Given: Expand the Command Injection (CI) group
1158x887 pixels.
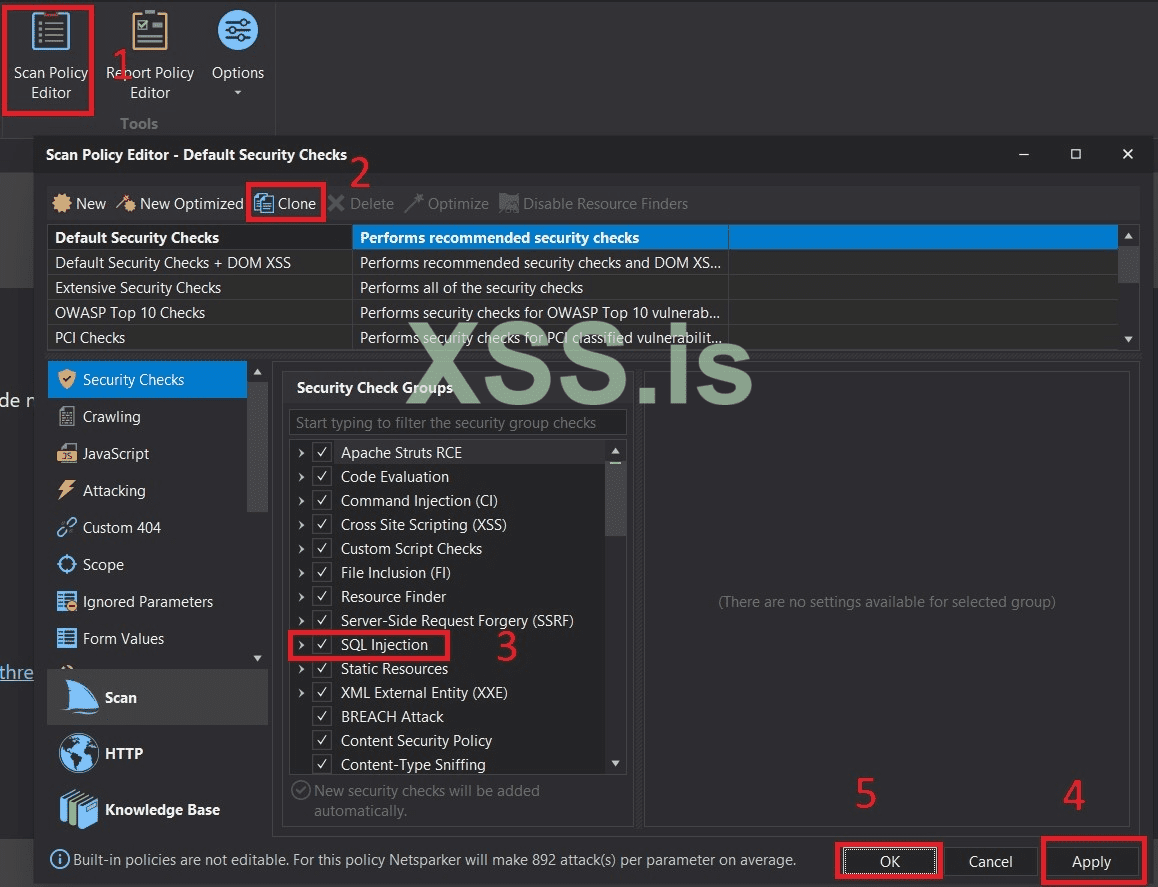Looking at the screenshot, I should pyautogui.click(x=301, y=500).
